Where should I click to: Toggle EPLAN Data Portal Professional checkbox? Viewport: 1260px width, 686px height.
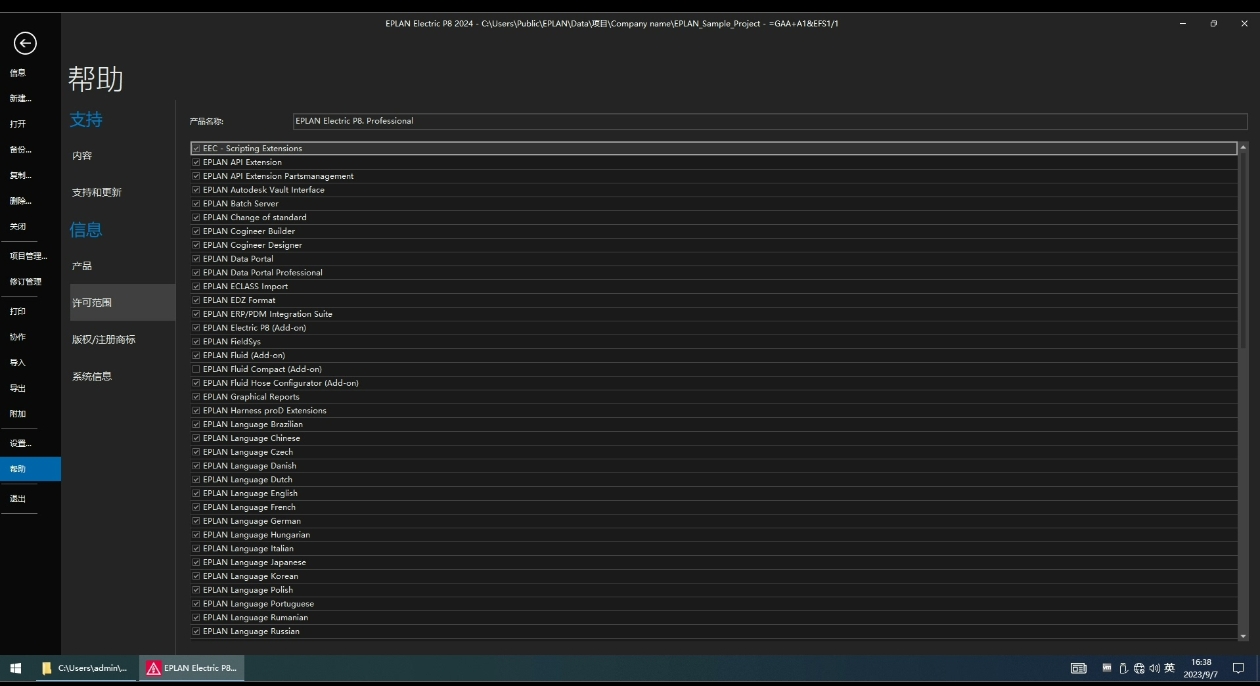coord(196,272)
